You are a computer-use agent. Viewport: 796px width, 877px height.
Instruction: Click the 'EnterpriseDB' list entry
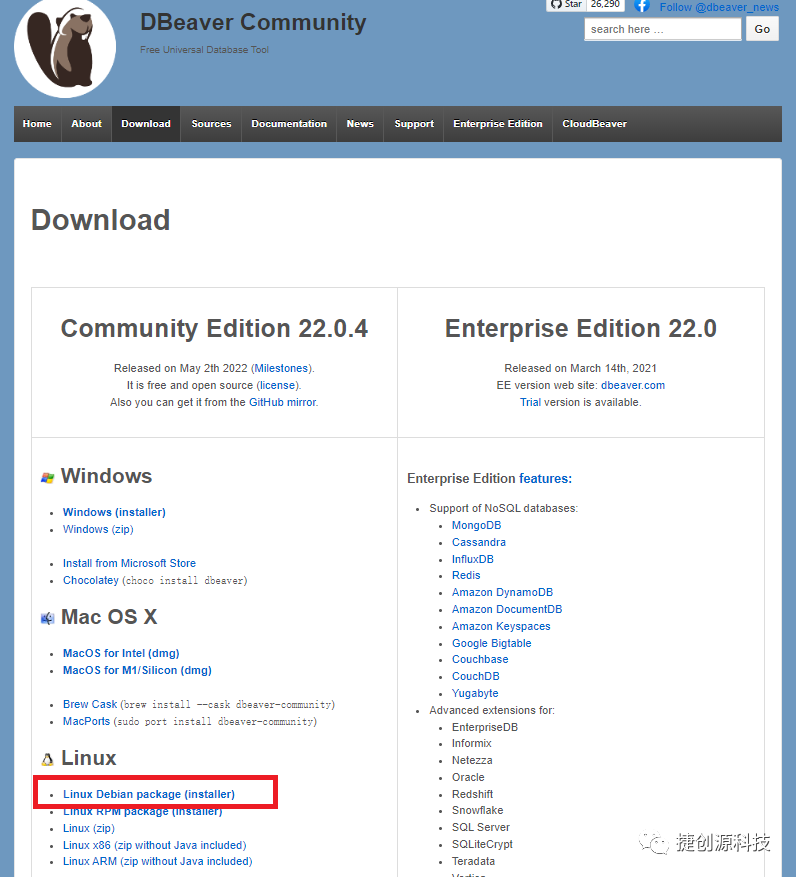click(x=485, y=727)
